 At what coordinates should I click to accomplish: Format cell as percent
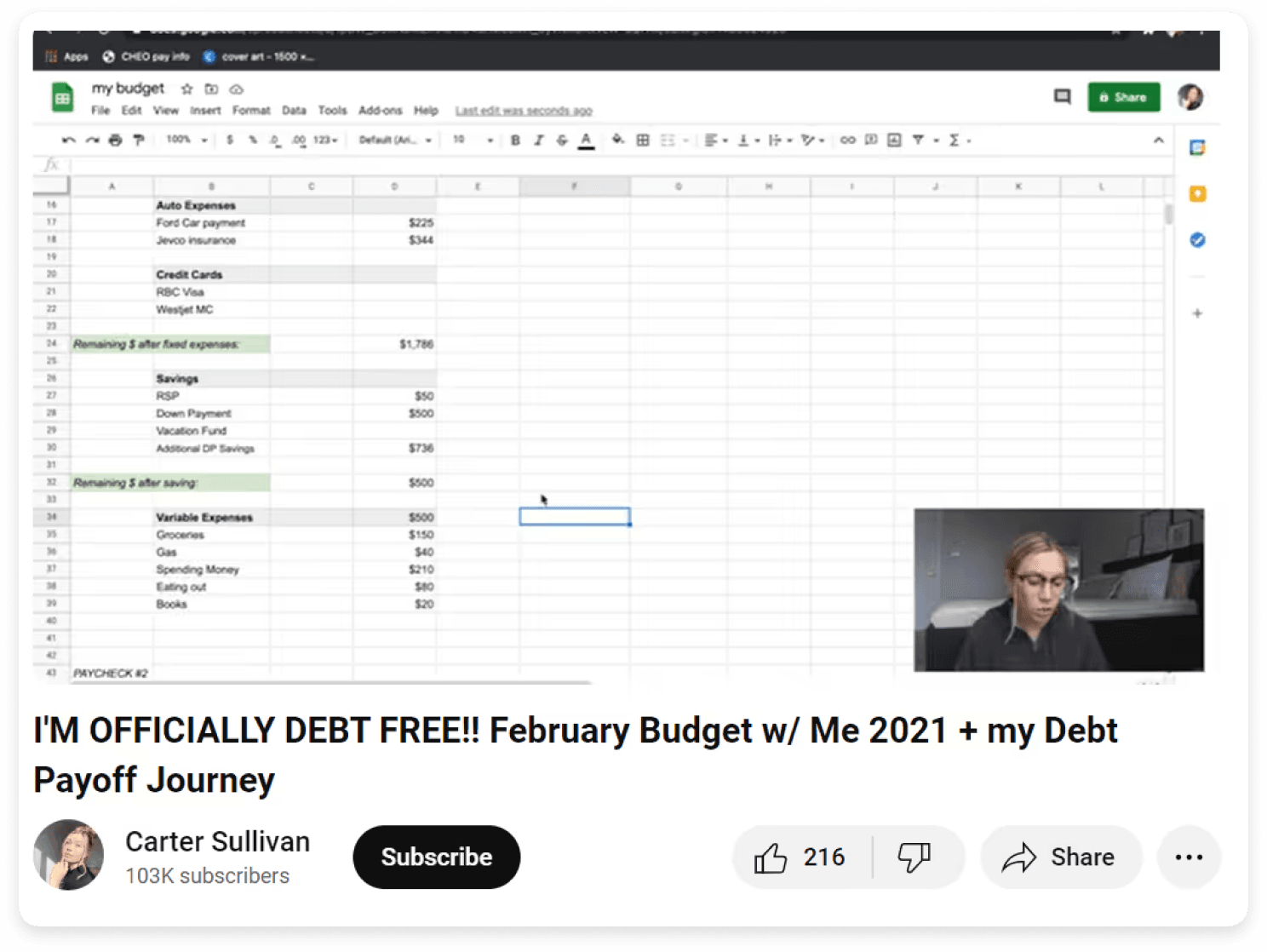tap(253, 140)
